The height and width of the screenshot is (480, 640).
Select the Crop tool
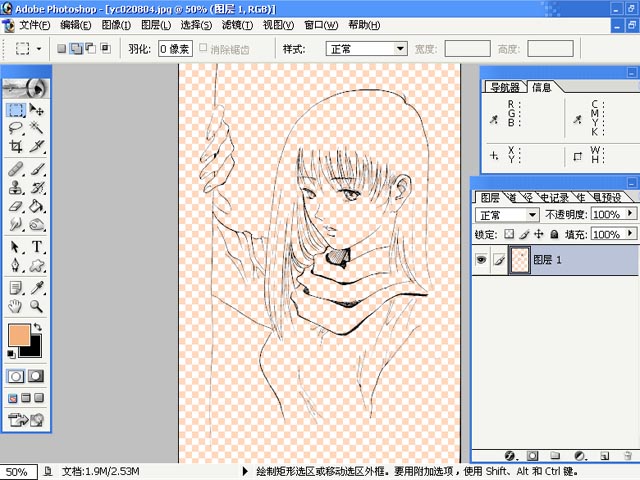pyautogui.click(x=16, y=146)
